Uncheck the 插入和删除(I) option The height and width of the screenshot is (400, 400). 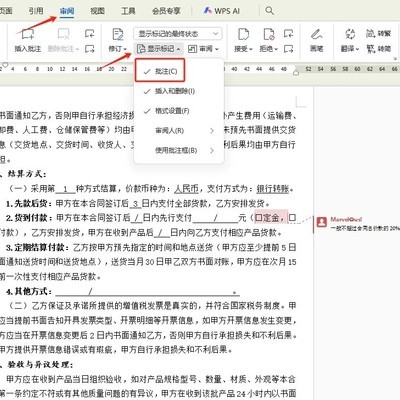pyautogui.click(x=179, y=91)
